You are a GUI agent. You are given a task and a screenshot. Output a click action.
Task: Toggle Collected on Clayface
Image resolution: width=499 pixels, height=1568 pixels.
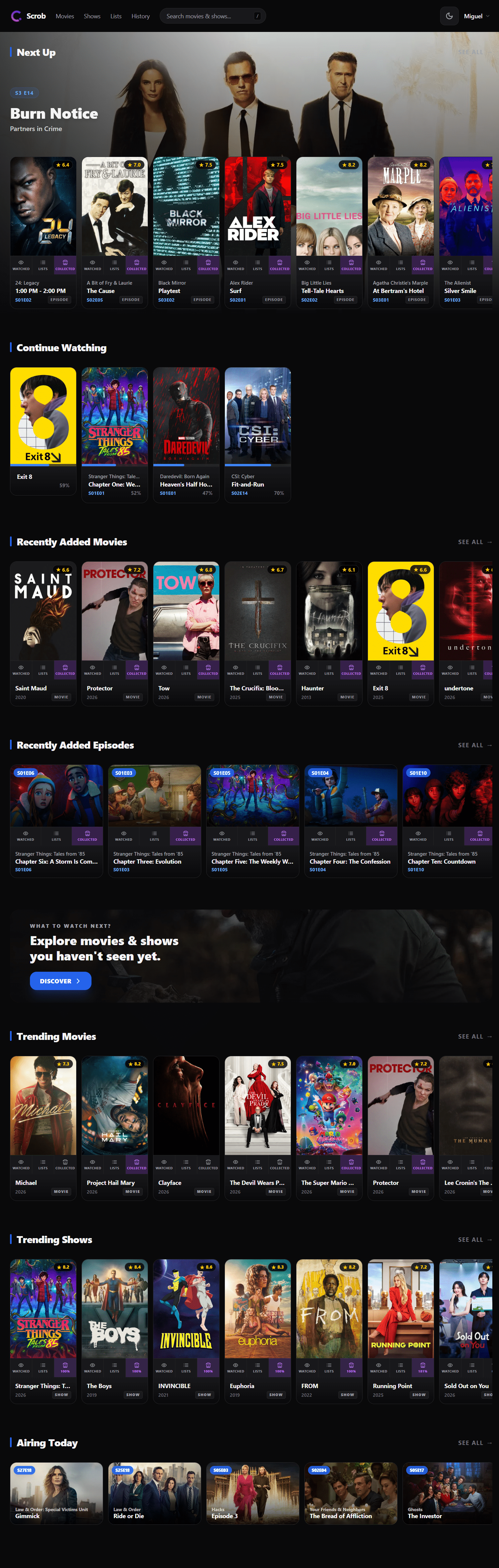coord(208,1164)
